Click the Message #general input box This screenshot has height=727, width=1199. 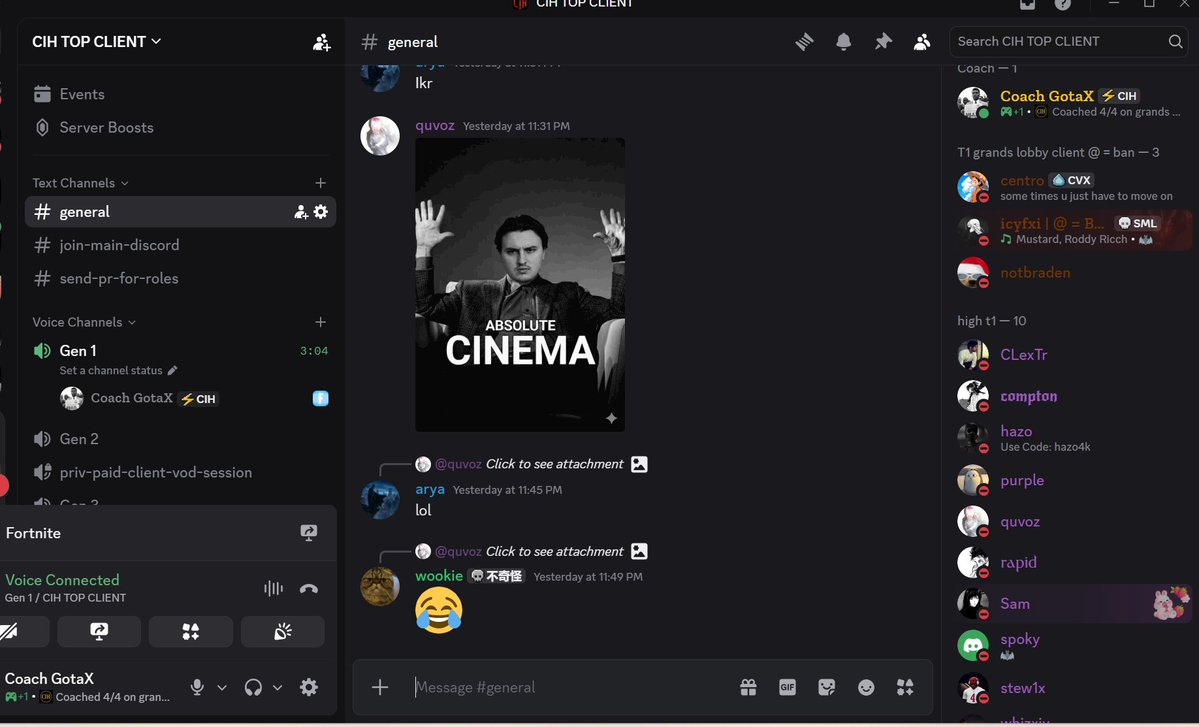(572, 687)
